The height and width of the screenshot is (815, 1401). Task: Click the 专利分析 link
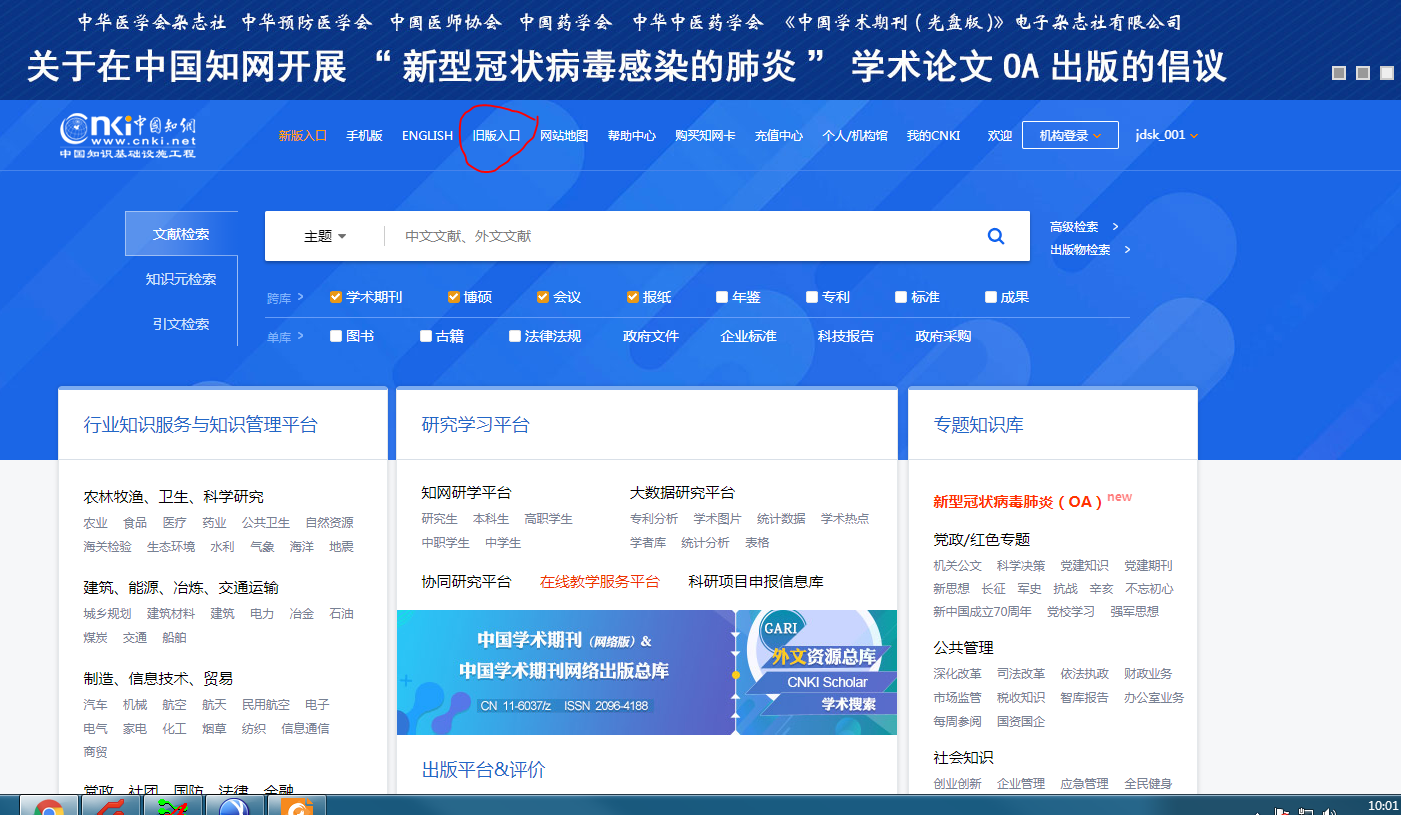click(654, 518)
